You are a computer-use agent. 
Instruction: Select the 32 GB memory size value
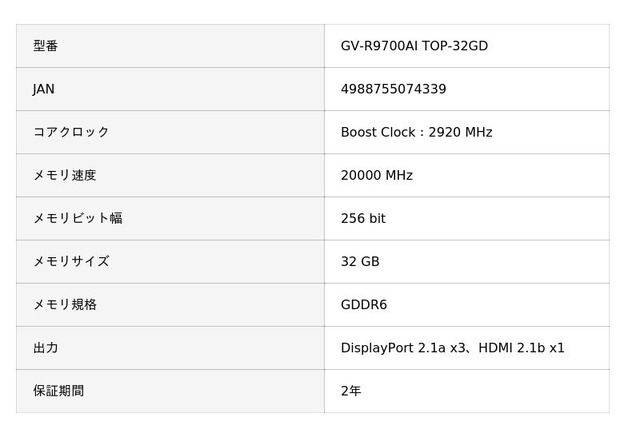(360, 261)
